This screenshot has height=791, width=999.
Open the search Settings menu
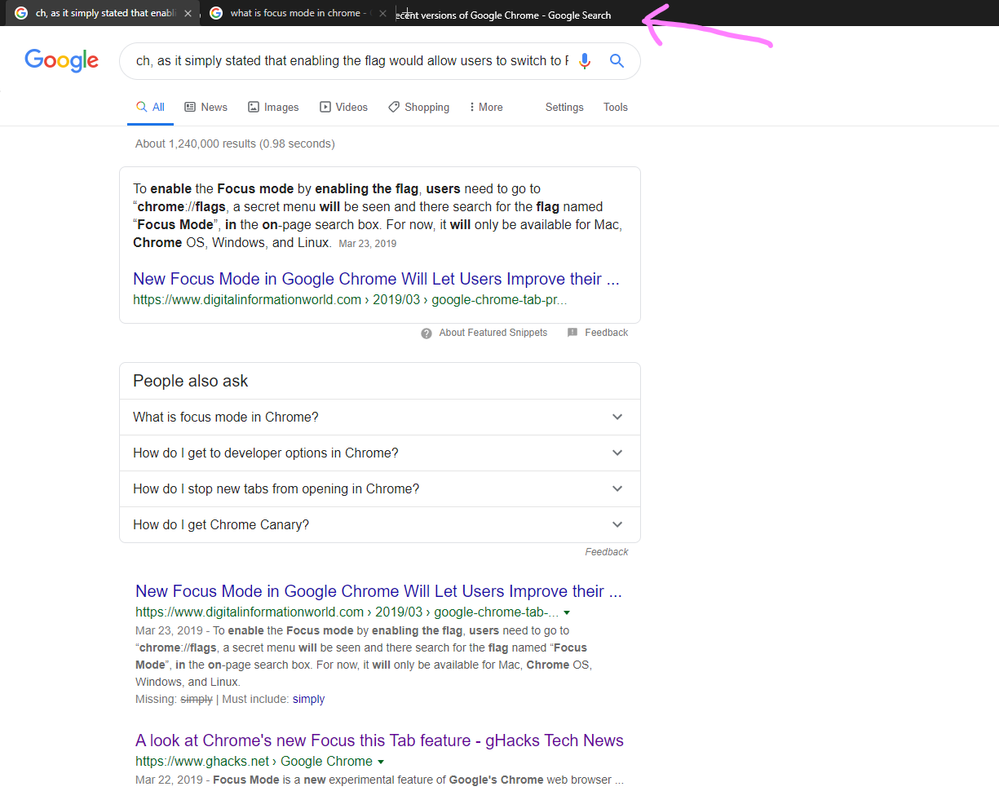(x=563, y=107)
